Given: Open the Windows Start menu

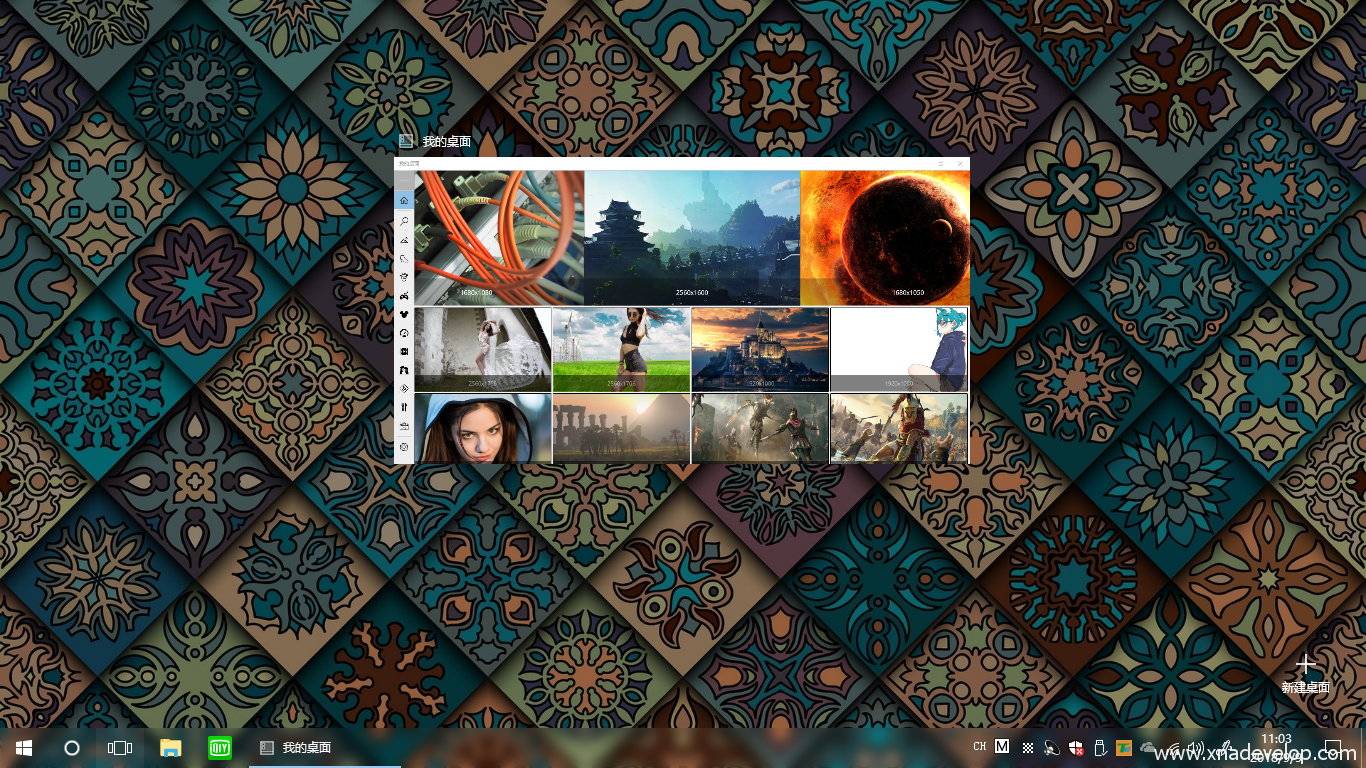Looking at the screenshot, I should click(24, 747).
